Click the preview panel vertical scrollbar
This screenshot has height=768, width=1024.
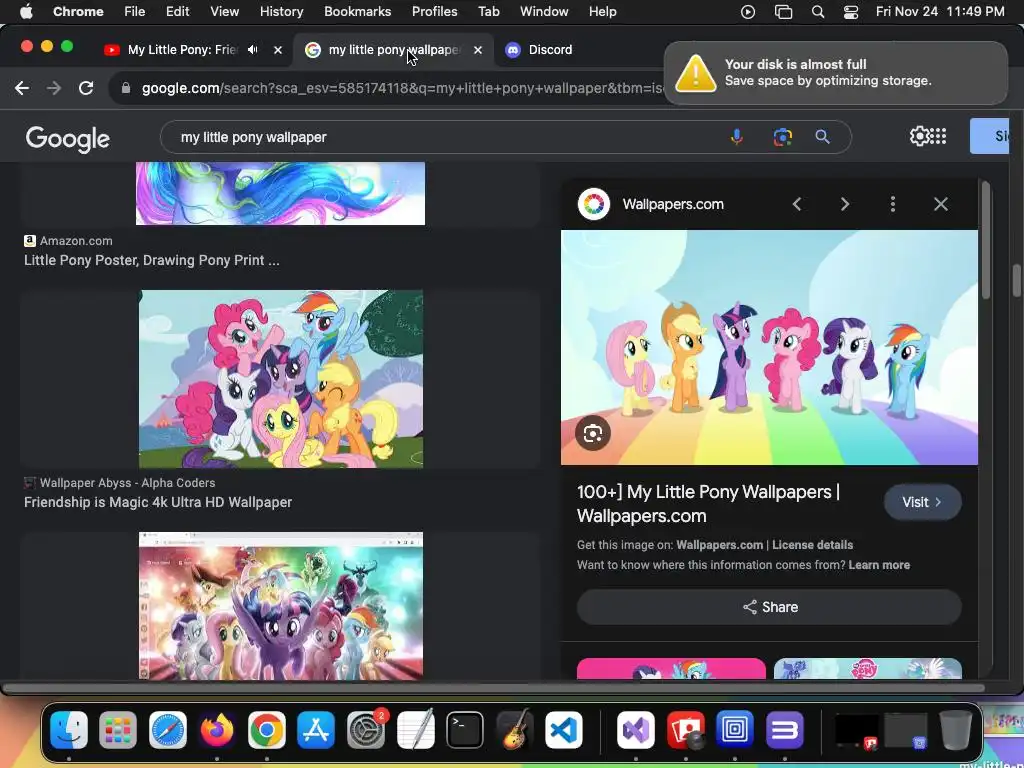[985, 240]
